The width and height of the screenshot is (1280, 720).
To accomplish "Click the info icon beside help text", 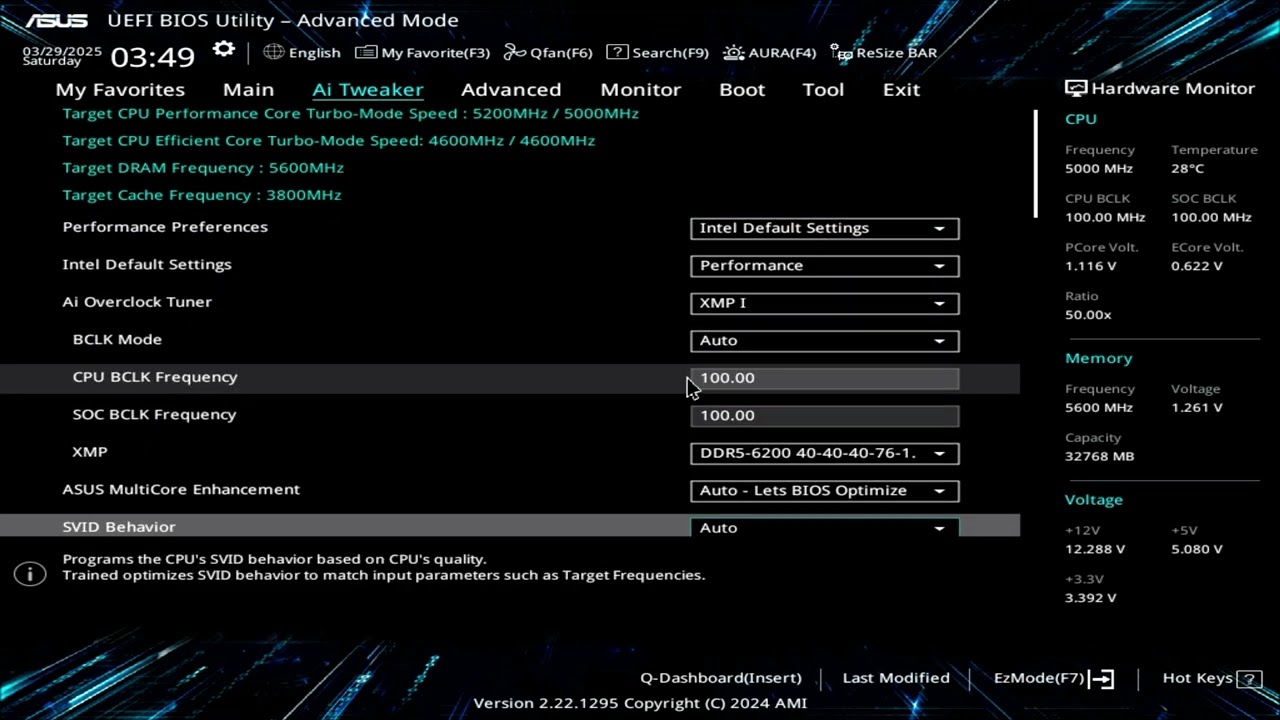I will (x=30, y=574).
